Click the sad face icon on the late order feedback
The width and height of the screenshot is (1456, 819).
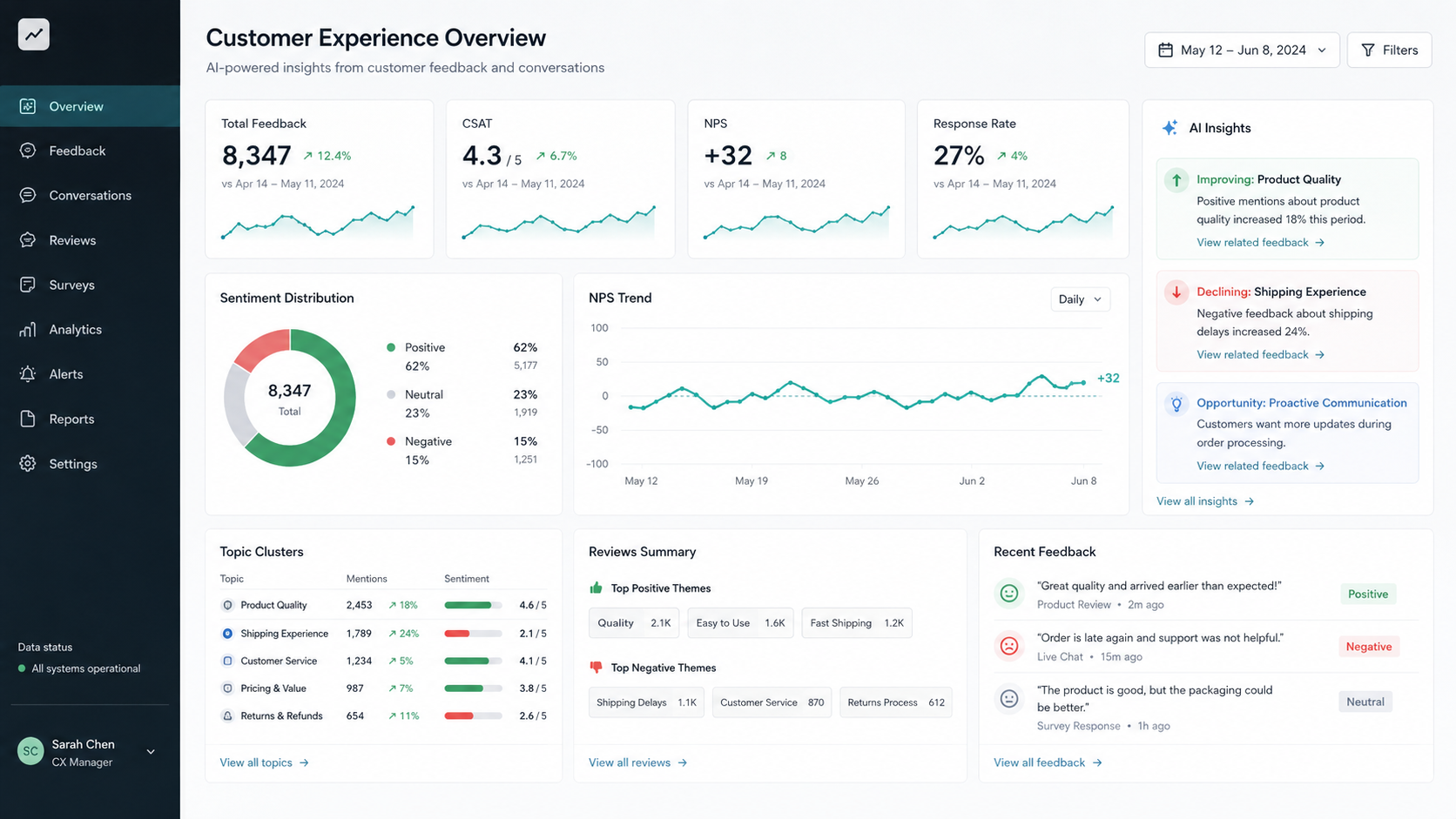point(1009,646)
